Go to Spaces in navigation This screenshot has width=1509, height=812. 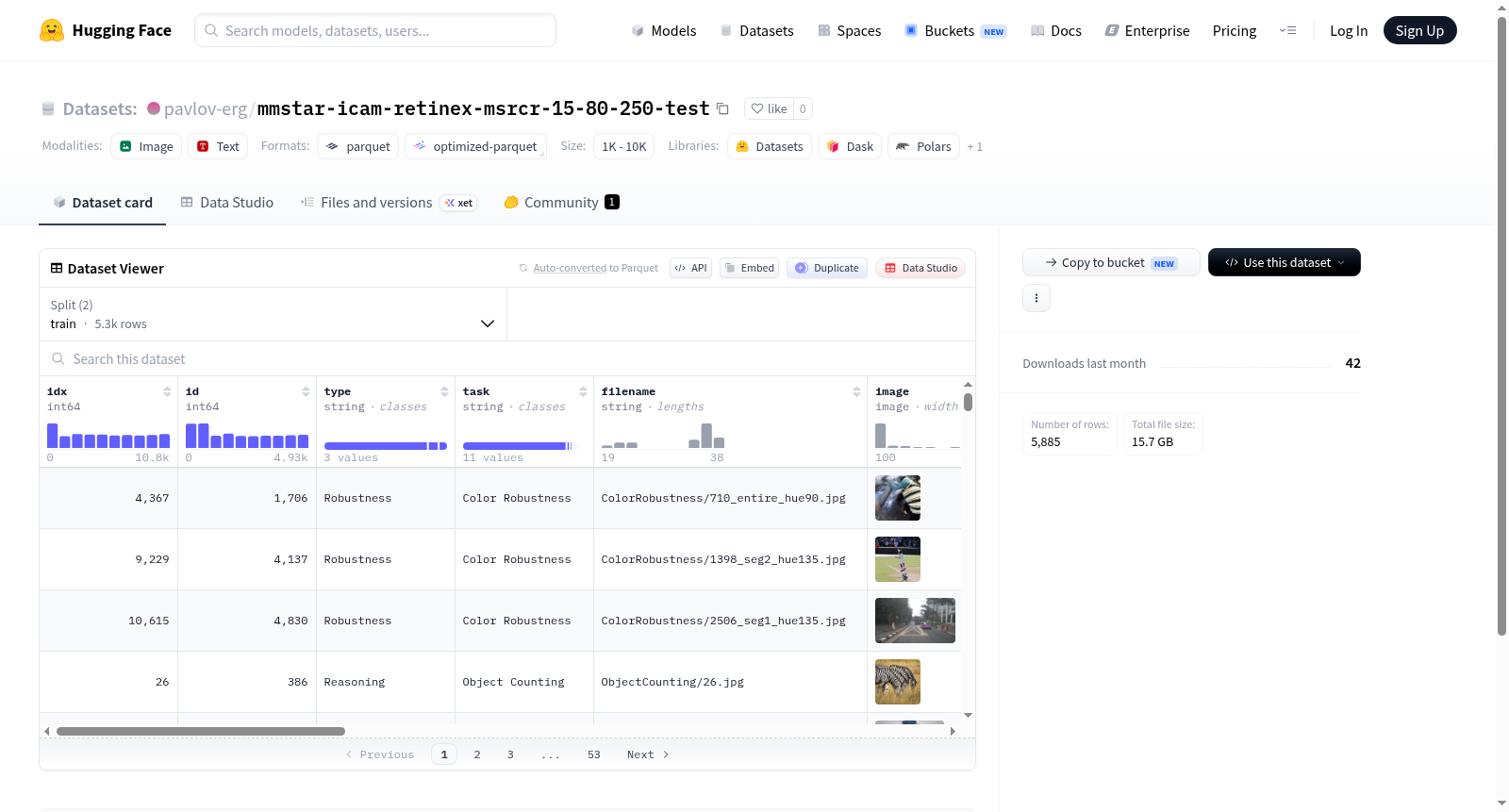tap(849, 31)
